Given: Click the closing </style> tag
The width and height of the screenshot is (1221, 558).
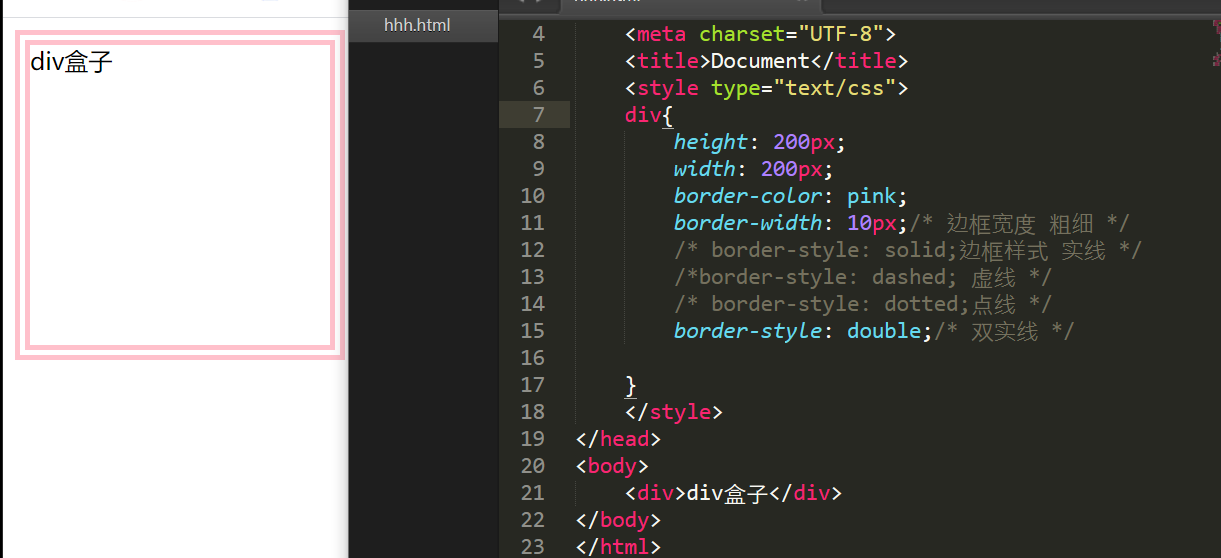Looking at the screenshot, I should [674, 412].
